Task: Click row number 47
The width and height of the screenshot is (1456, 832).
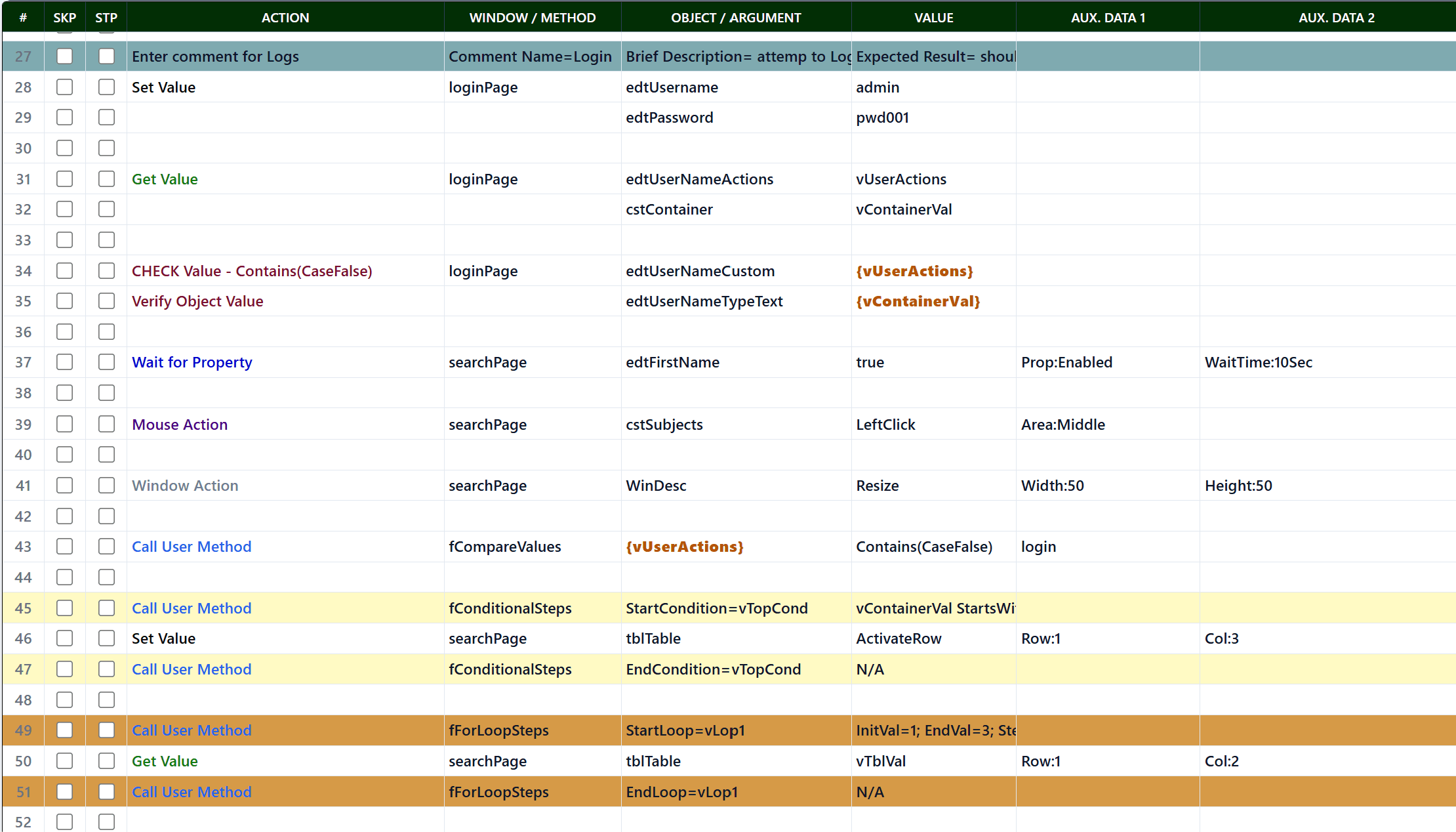Action: [x=23, y=669]
